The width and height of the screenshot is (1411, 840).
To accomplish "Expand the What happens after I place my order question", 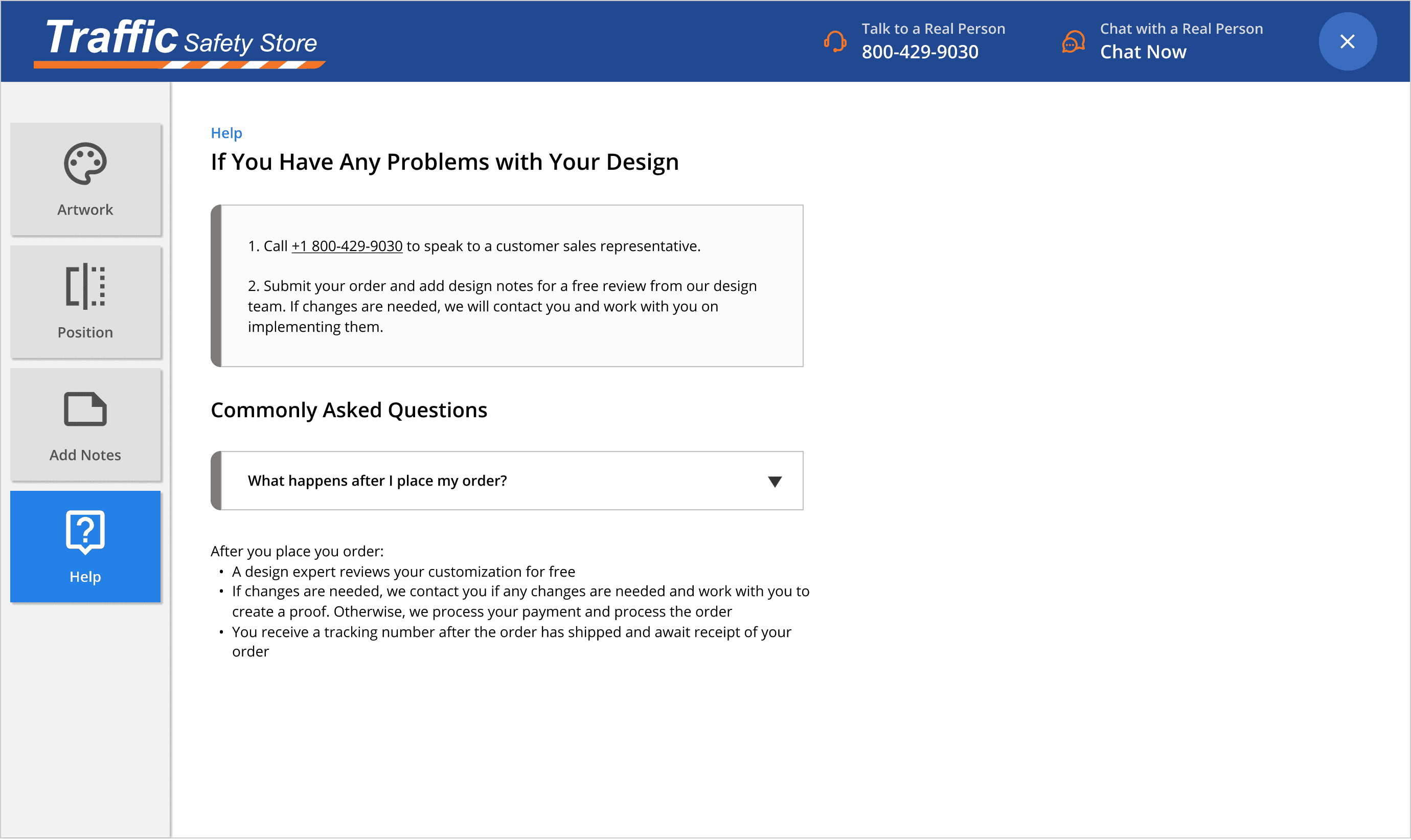I will [507, 481].
